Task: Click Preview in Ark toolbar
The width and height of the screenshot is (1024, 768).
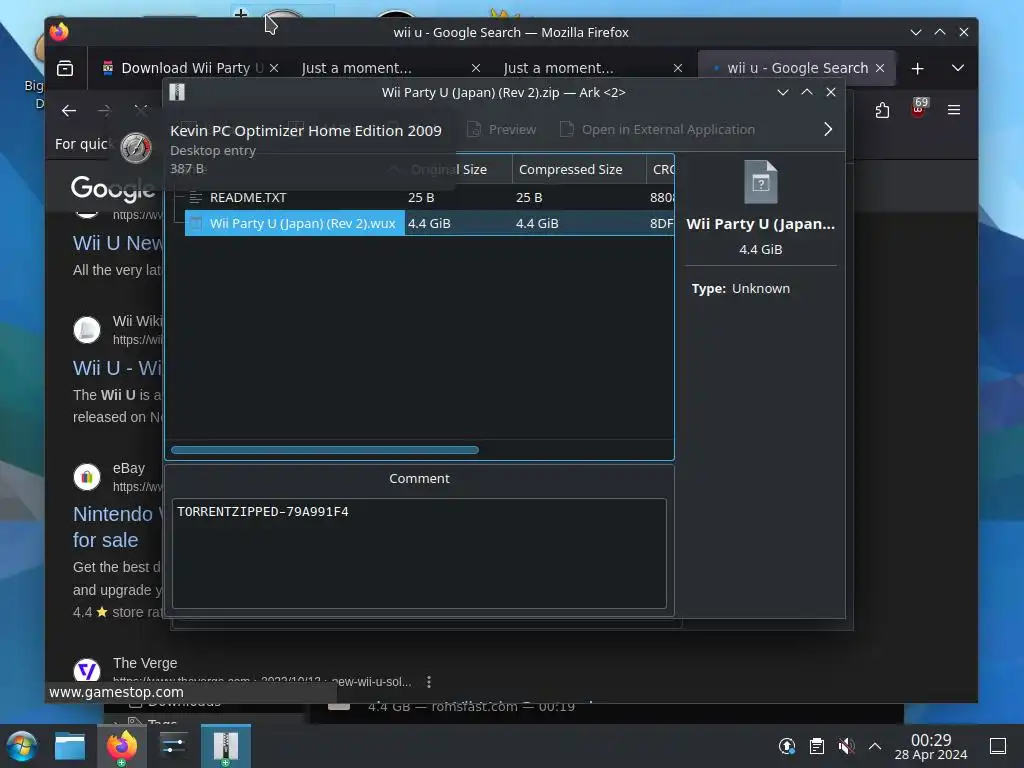Action: 502,129
